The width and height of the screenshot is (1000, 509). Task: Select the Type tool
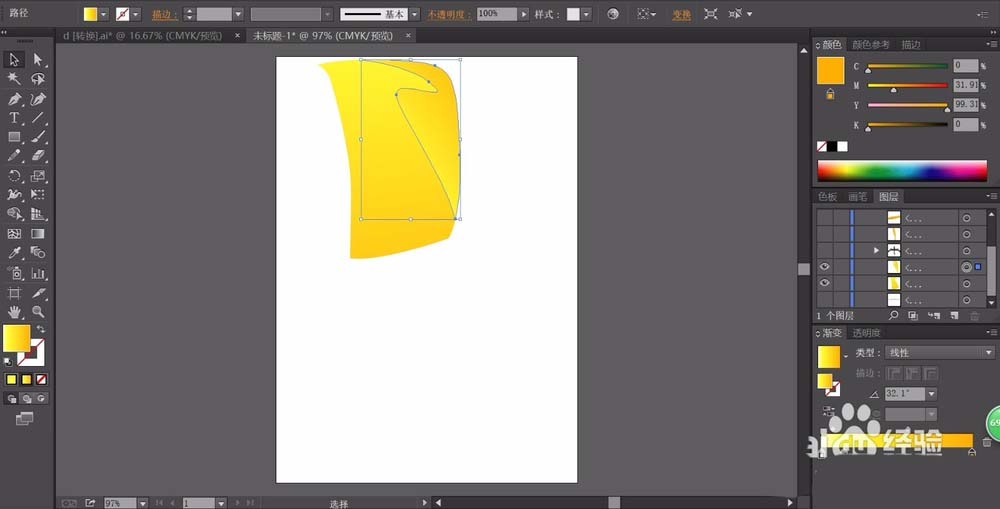pos(14,118)
